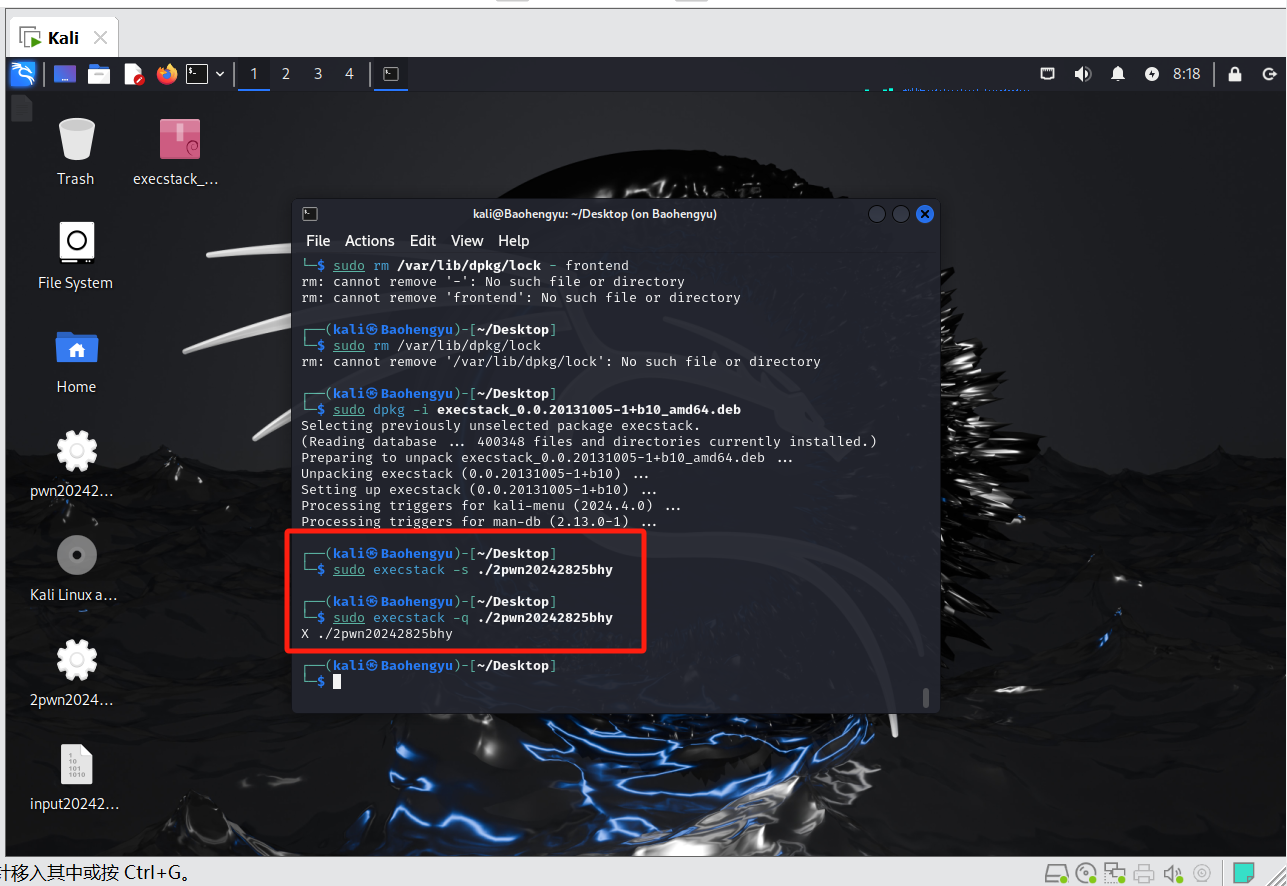Select the 2pwn2024 executable desktop icon
This screenshot has height=886, width=1287.
click(x=76, y=672)
